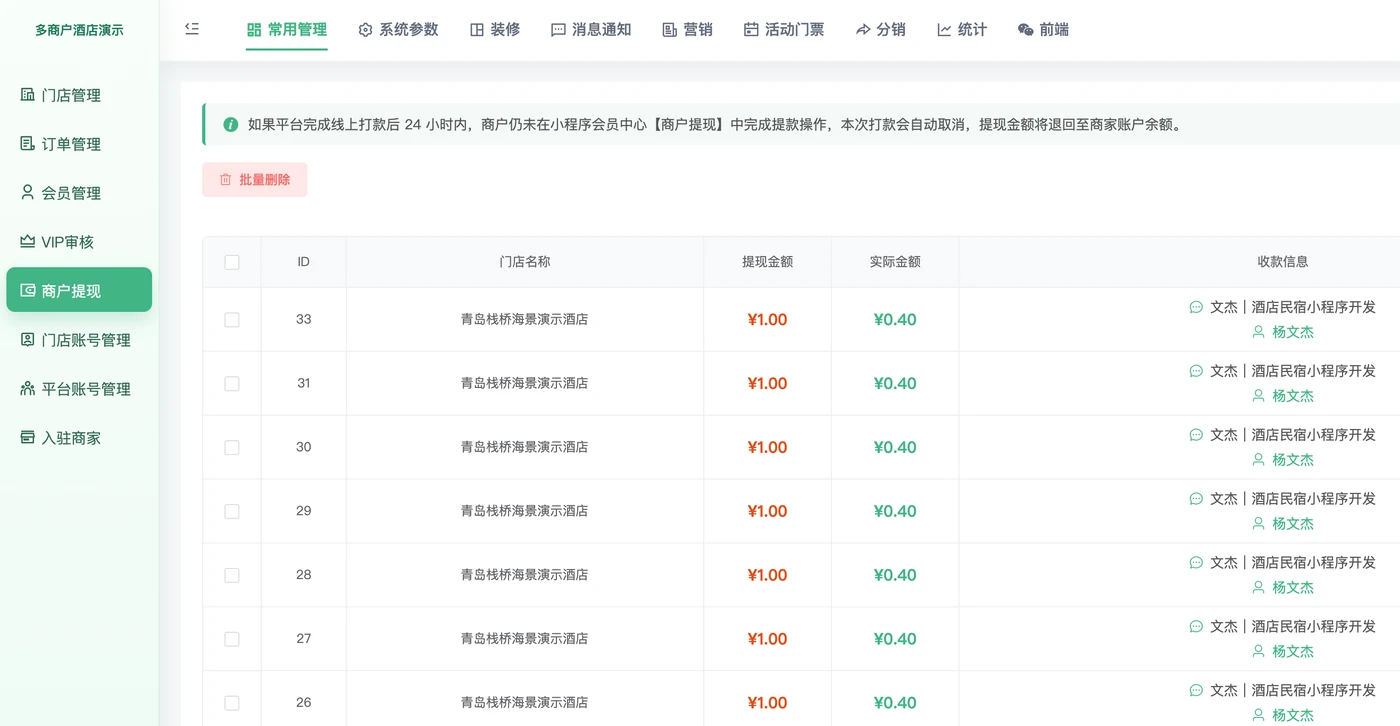The image size is (1400, 726).
Task: Click the 多商户酒店演示 title
Action: (79, 30)
